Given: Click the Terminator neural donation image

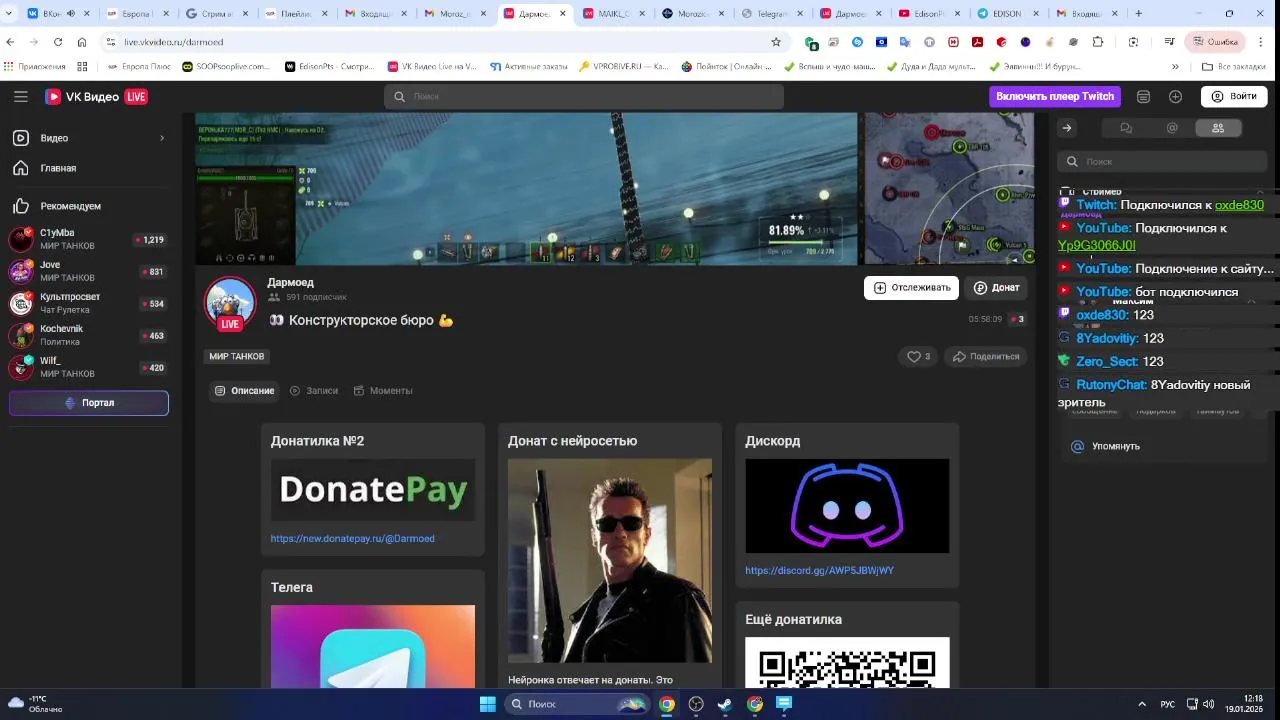Looking at the screenshot, I should [x=610, y=561].
